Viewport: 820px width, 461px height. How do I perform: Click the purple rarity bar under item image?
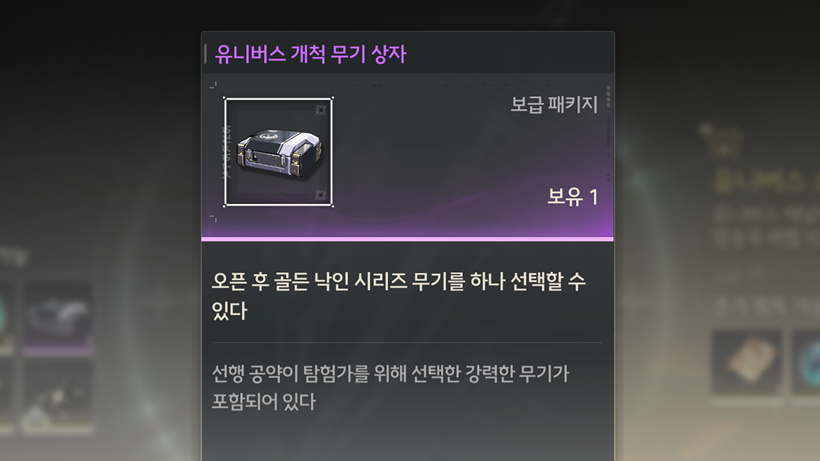(407, 239)
